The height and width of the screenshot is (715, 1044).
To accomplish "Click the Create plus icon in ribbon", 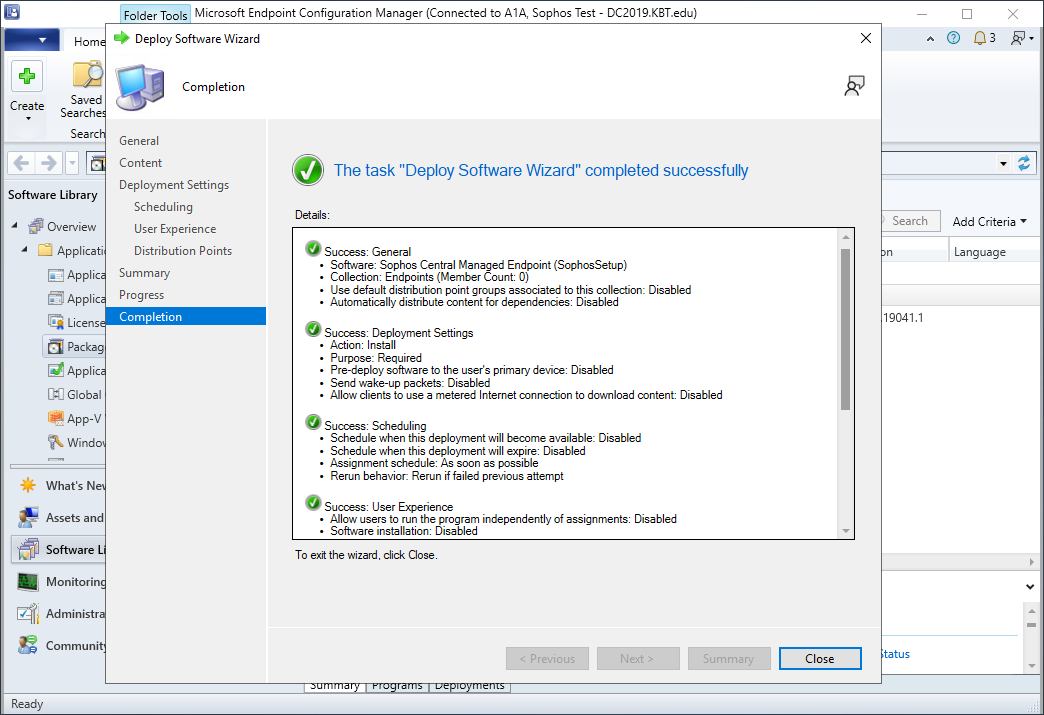I will pos(27,76).
